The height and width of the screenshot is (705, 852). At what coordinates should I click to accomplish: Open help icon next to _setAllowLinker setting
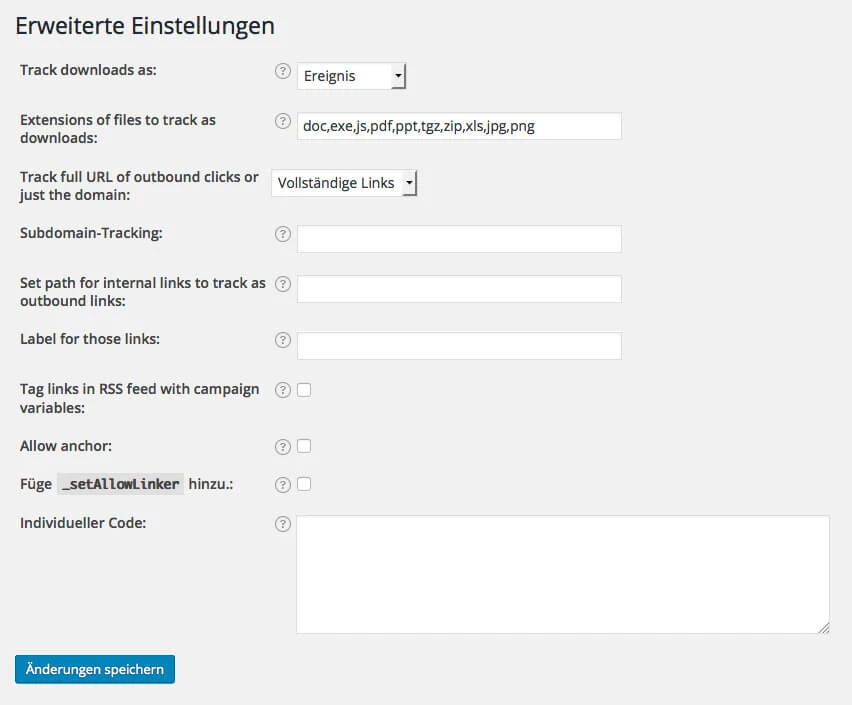(281, 484)
